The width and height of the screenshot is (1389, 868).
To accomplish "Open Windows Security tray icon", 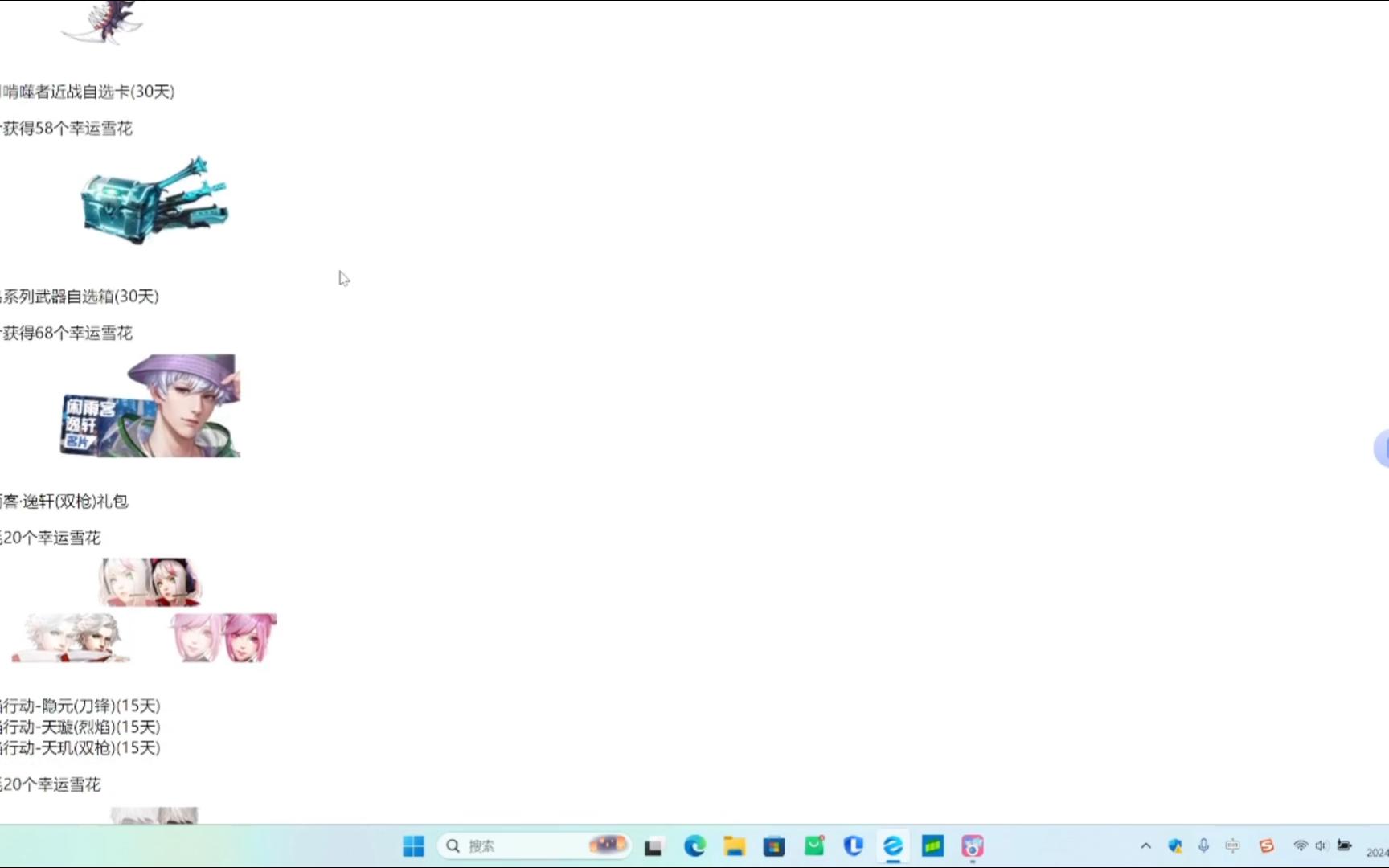I will tap(1175, 845).
